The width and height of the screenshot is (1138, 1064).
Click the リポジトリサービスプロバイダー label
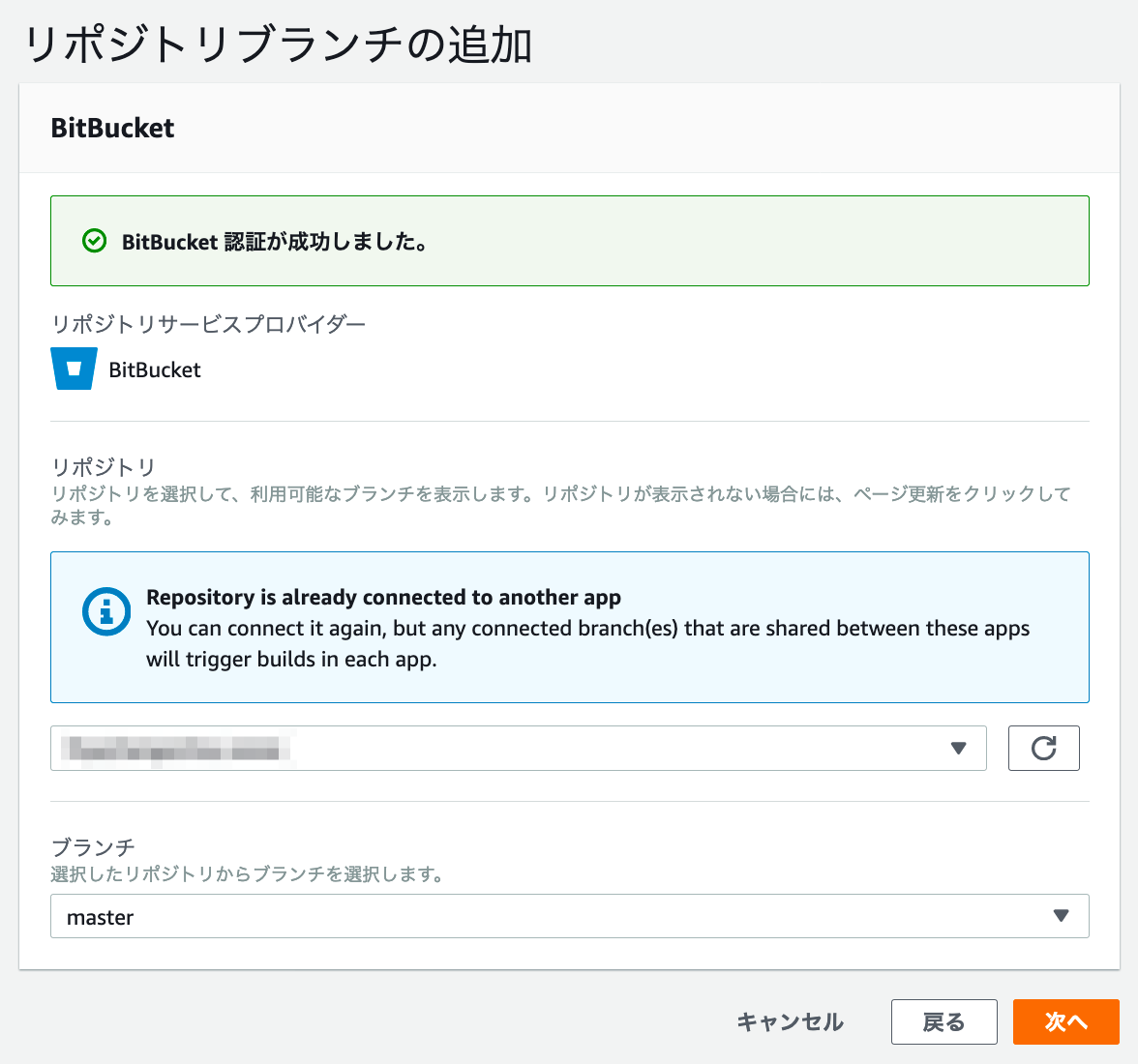coord(208,323)
